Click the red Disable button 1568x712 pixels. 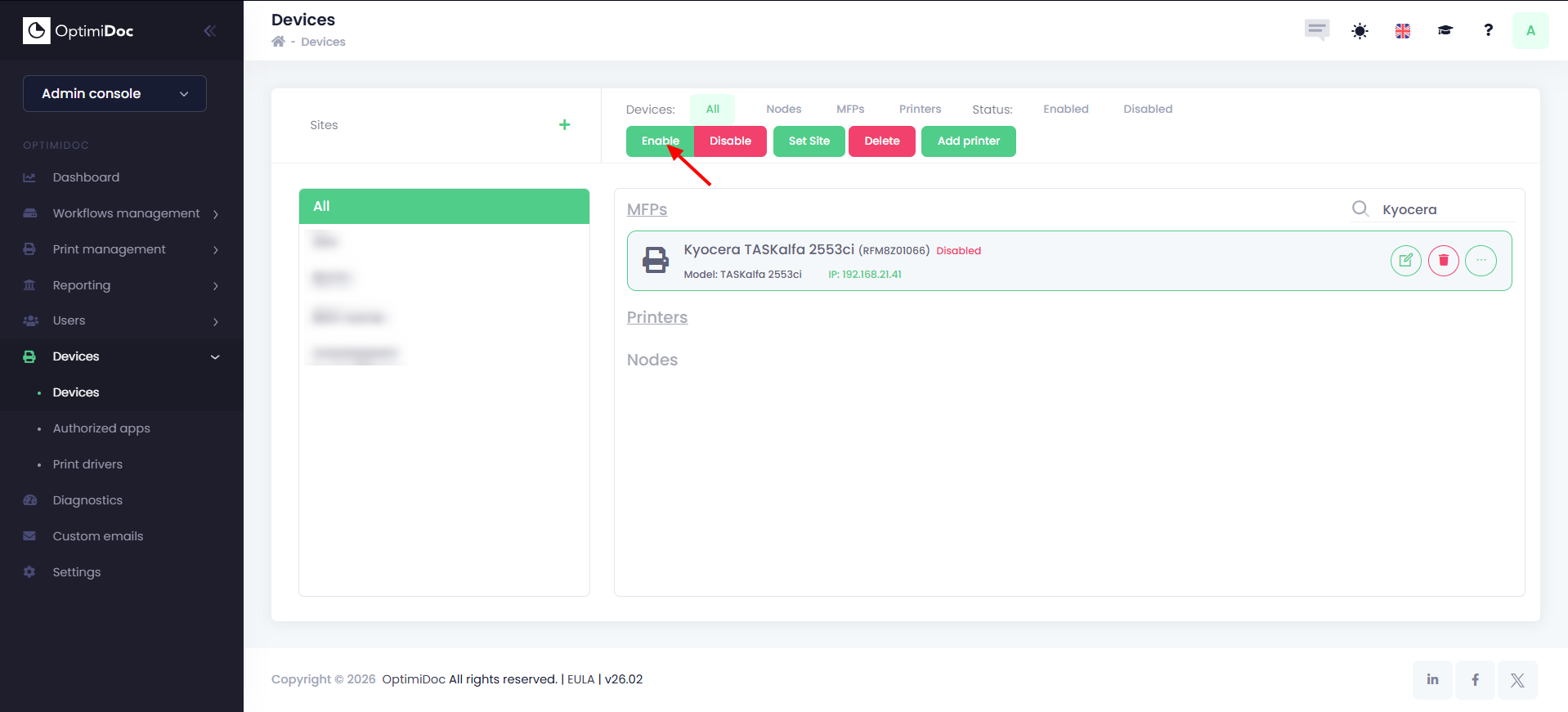coord(730,141)
